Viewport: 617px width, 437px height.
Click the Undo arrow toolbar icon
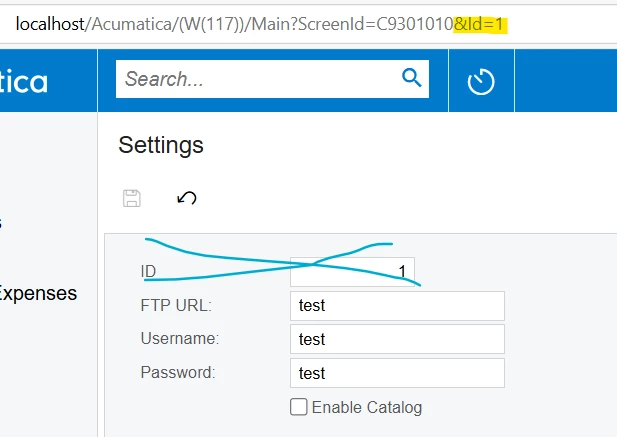(x=186, y=198)
